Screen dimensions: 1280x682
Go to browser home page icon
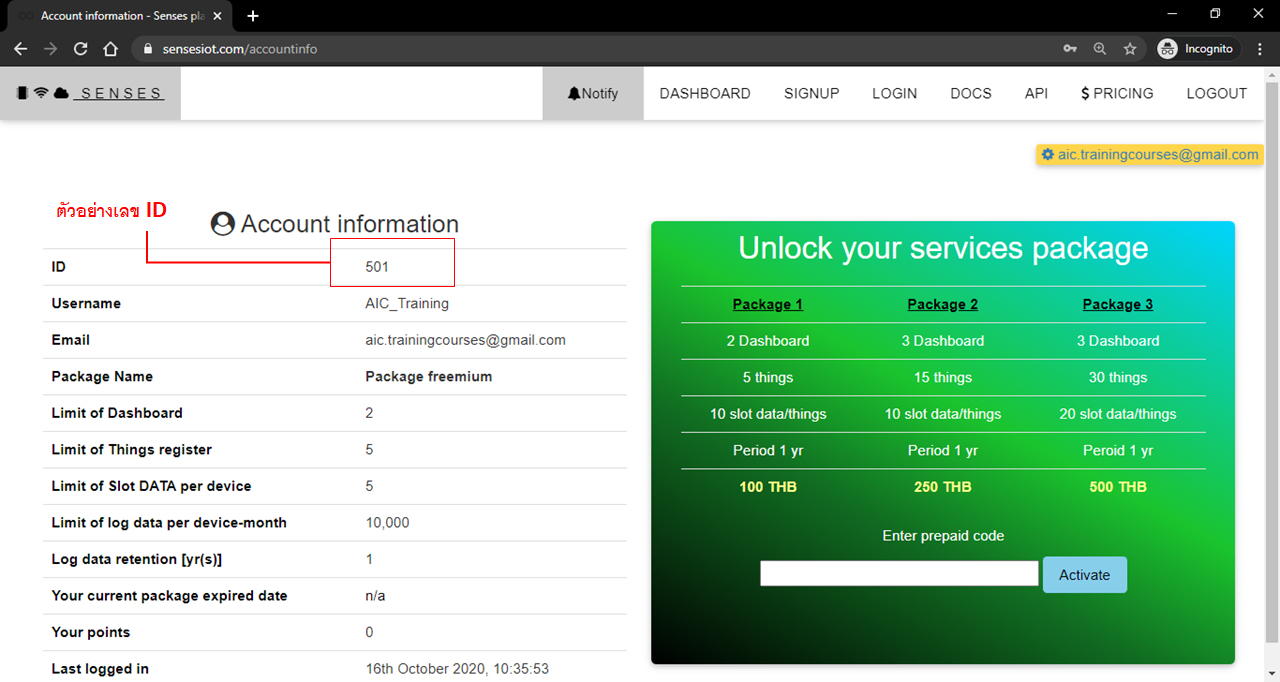click(110, 49)
